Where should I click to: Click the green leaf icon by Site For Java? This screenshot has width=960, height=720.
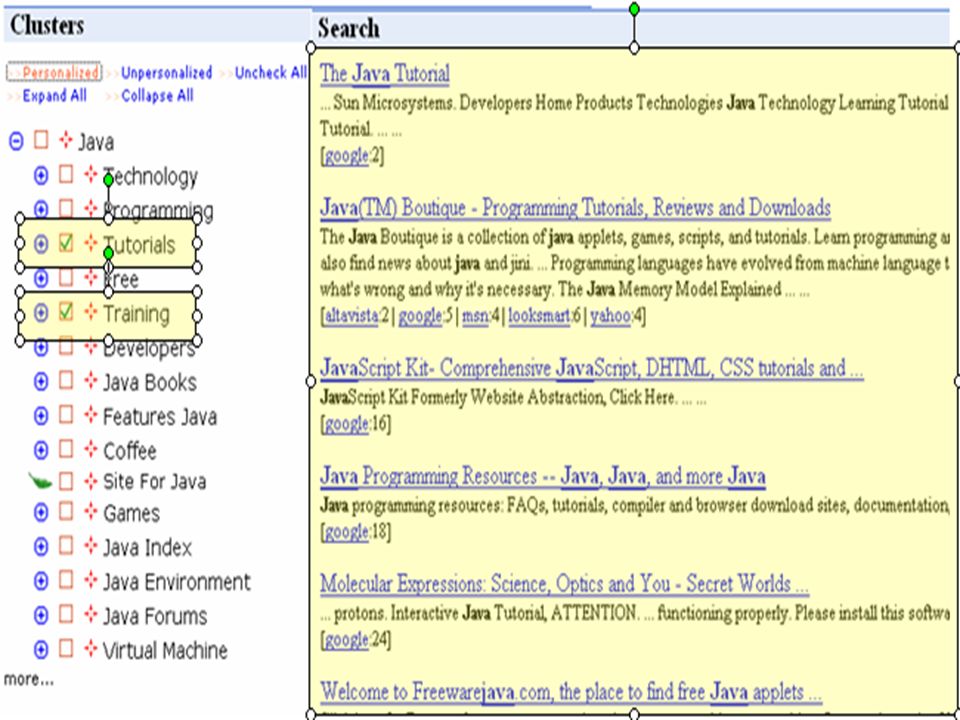click(x=40, y=481)
